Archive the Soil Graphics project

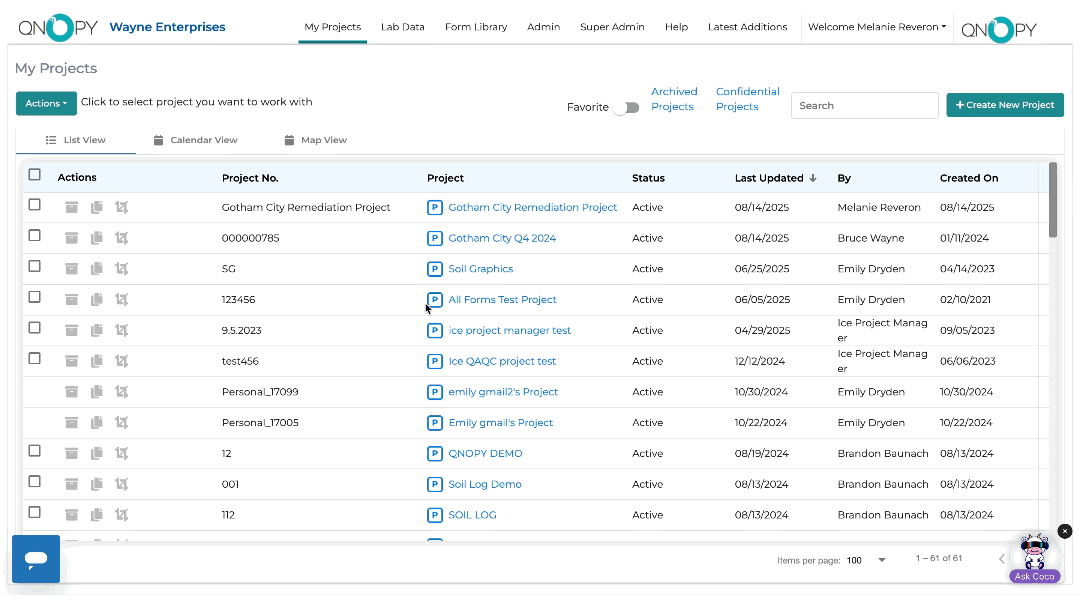(72, 269)
